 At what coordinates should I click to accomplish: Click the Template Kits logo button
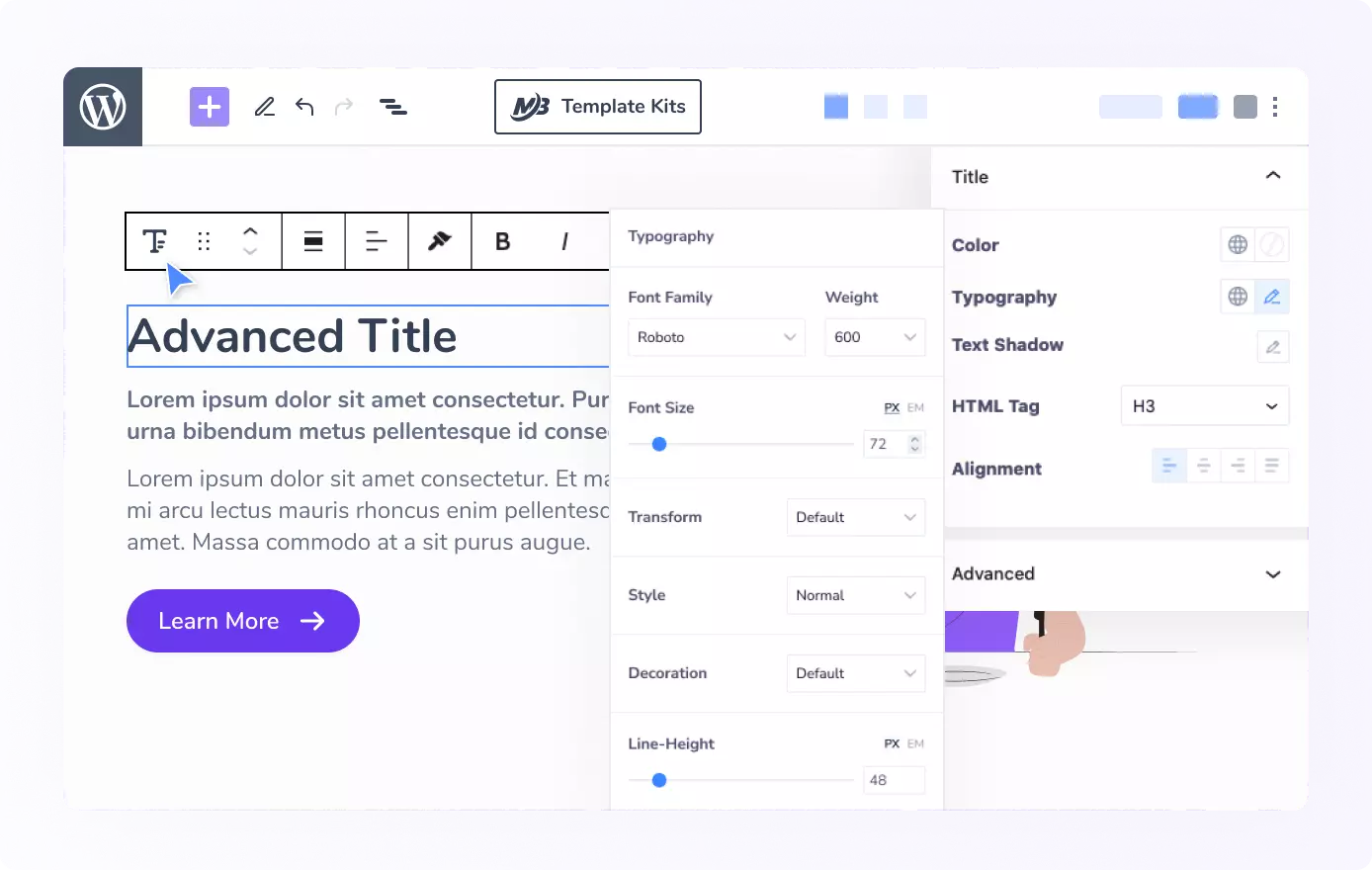pyautogui.click(x=597, y=106)
